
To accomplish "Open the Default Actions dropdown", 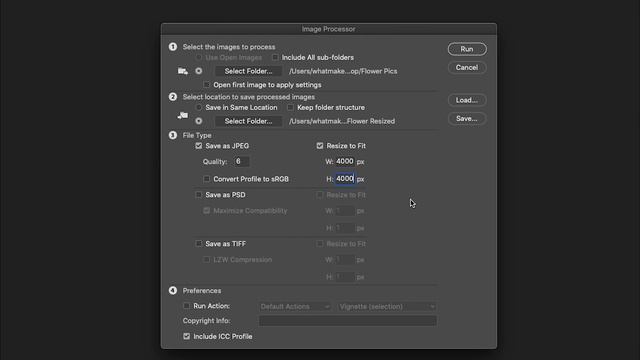I will coord(295,307).
